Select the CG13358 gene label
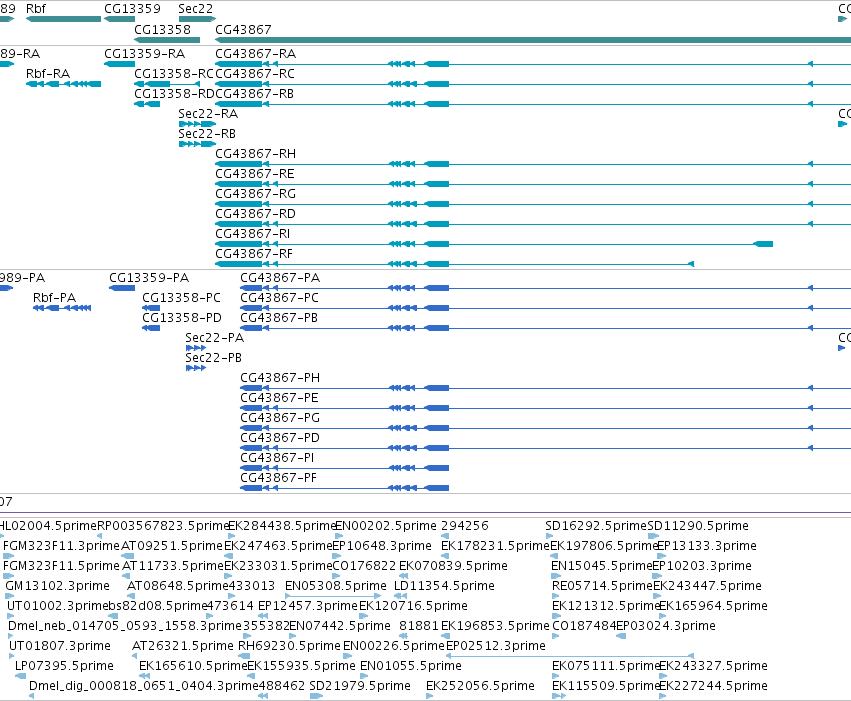The image size is (851, 701). coord(162,29)
